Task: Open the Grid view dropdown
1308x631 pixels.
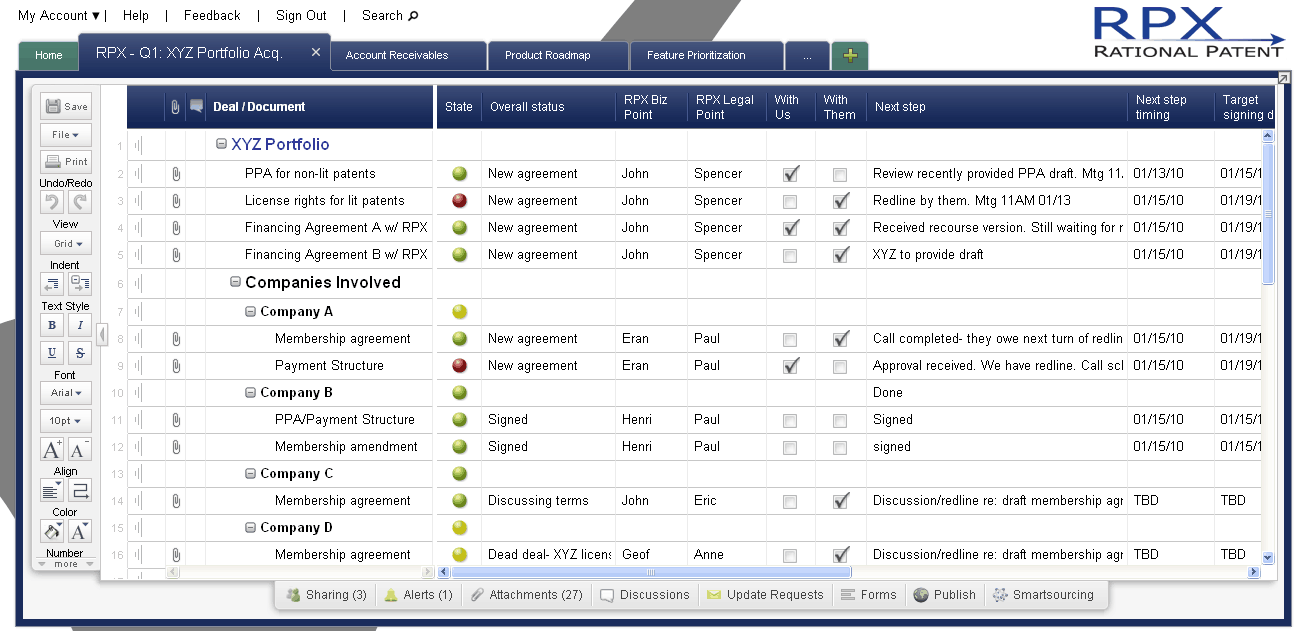Action: (67, 243)
